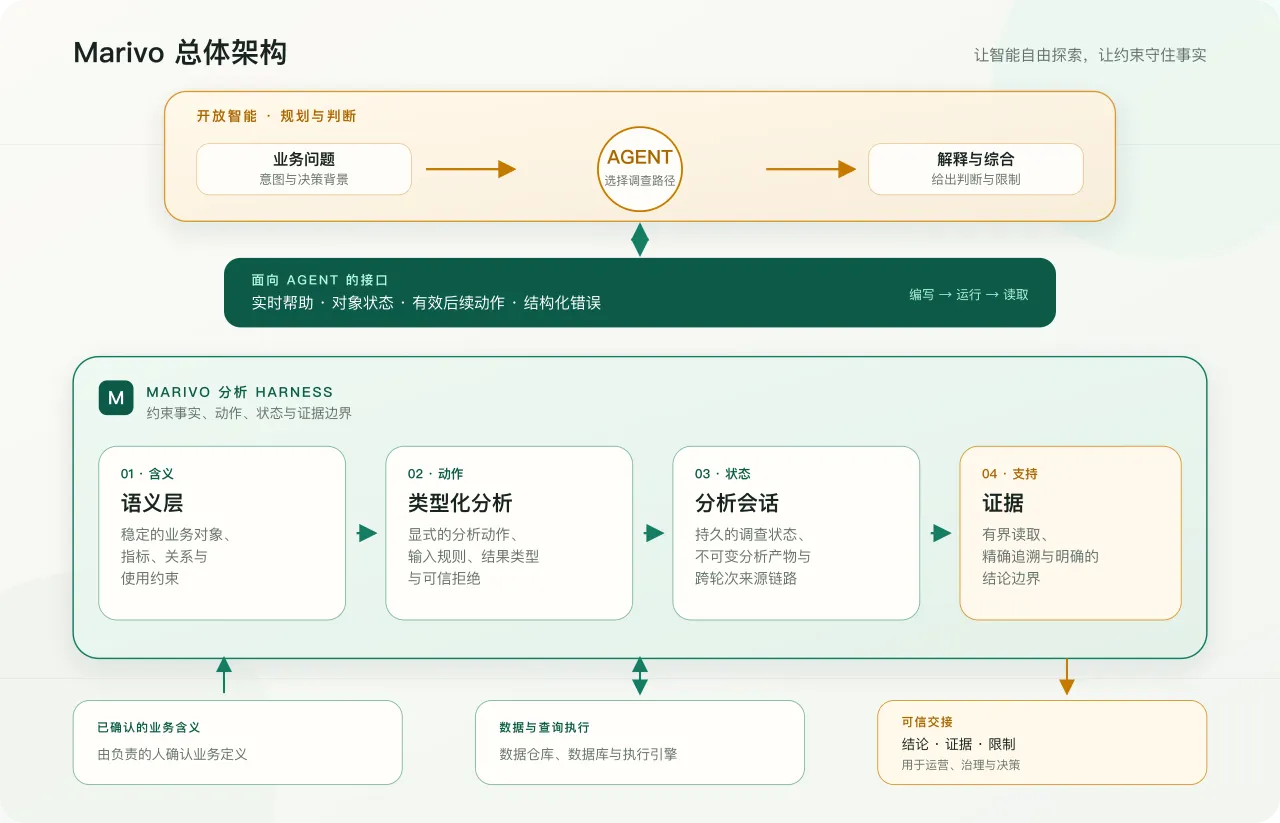Click the text 选择调查路径

640,181
